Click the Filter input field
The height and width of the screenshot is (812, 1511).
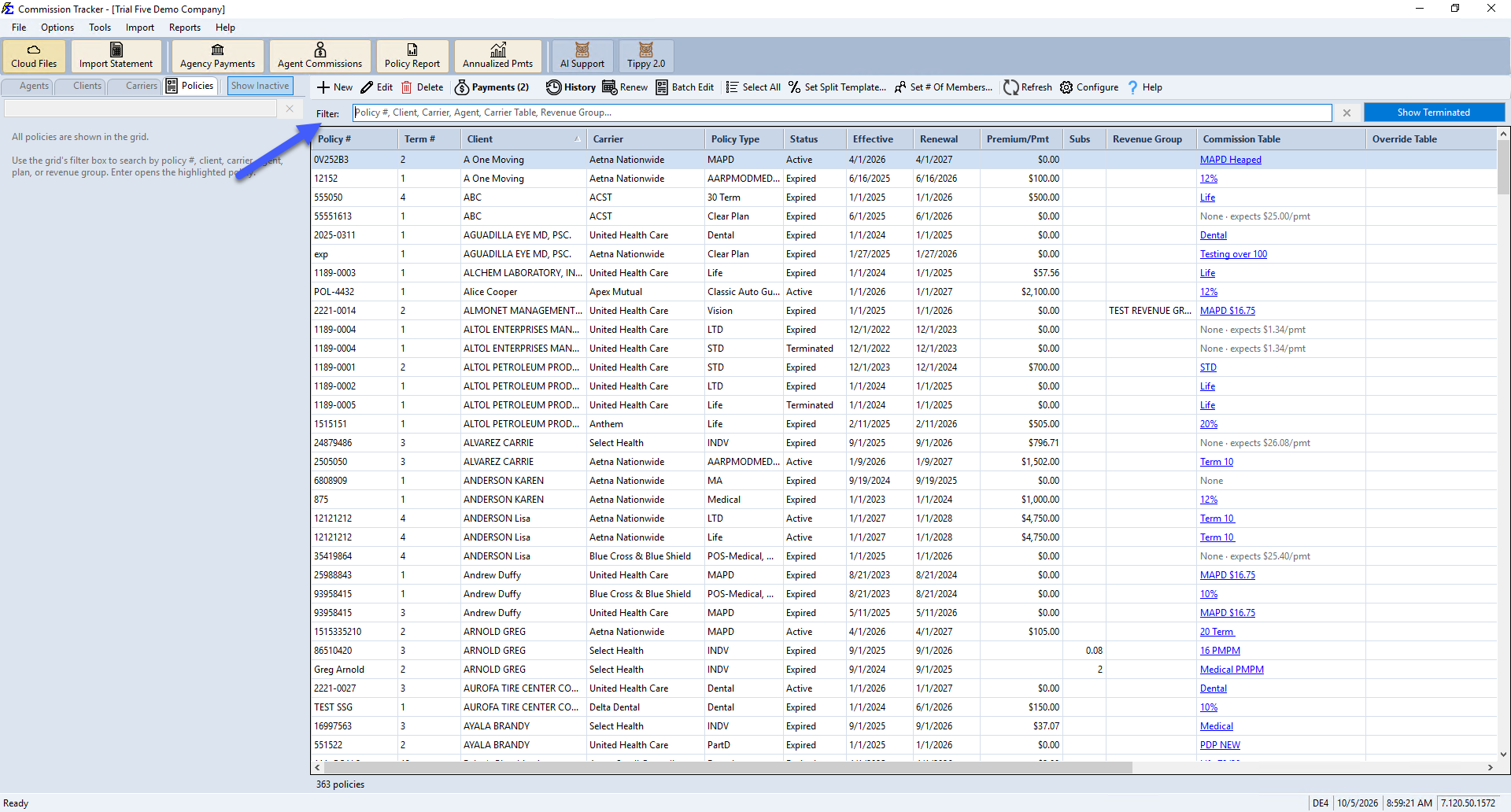click(842, 113)
